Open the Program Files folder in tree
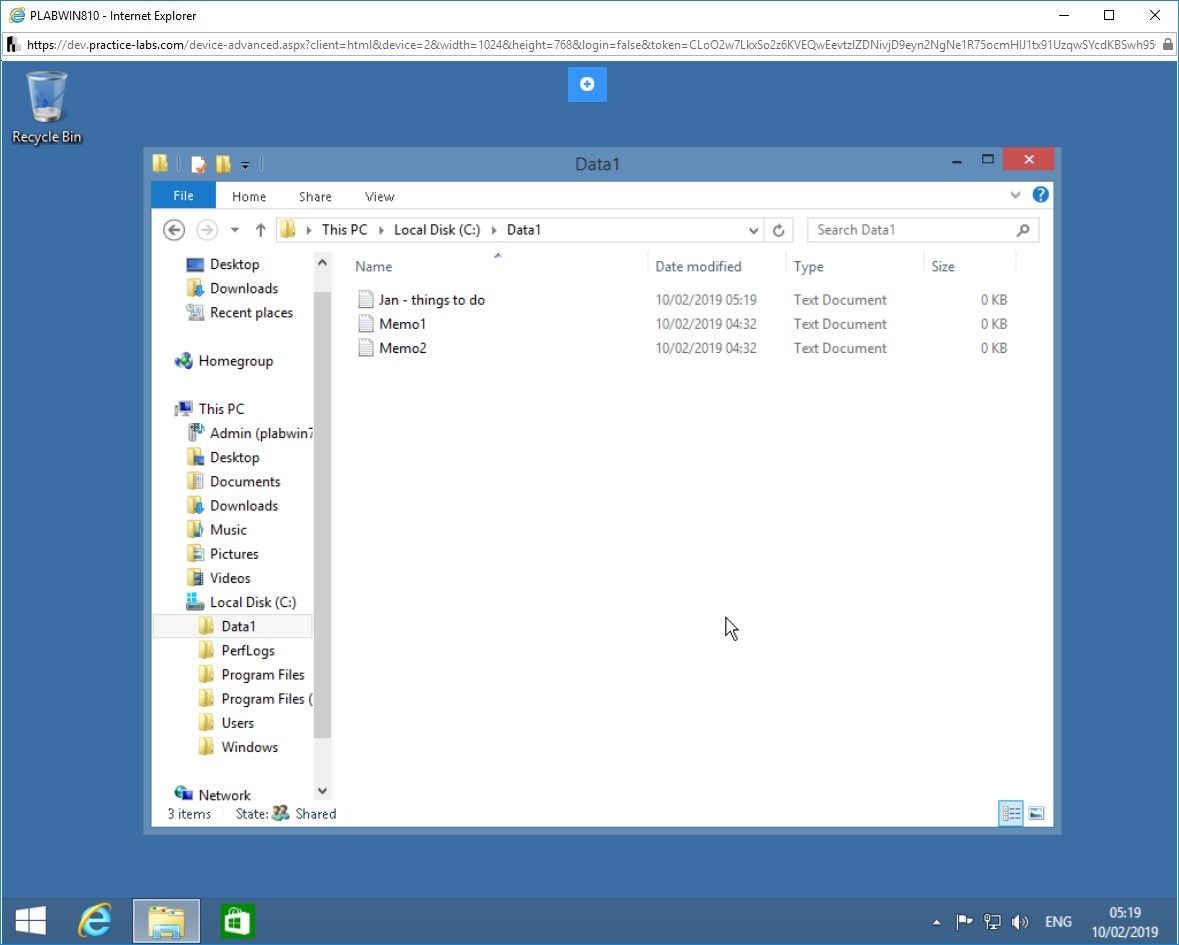 tap(262, 674)
